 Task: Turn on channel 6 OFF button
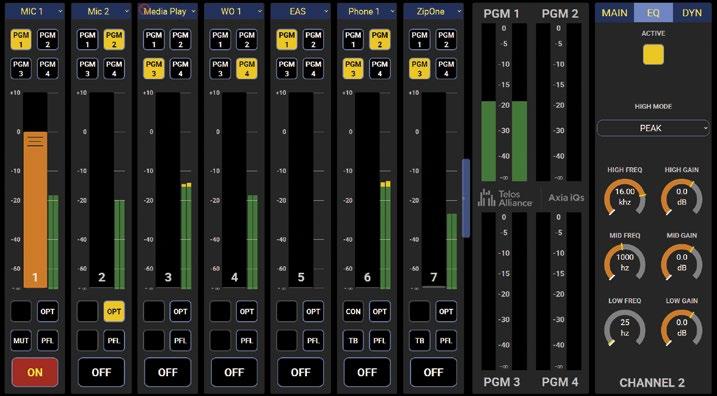point(367,372)
